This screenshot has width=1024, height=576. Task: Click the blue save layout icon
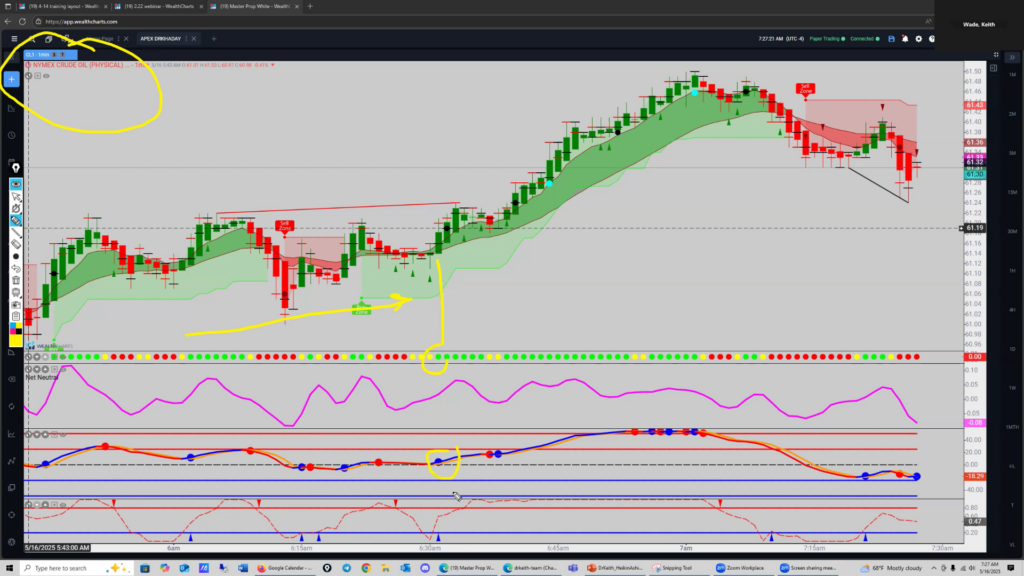pyautogui.click(x=891, y=39)
